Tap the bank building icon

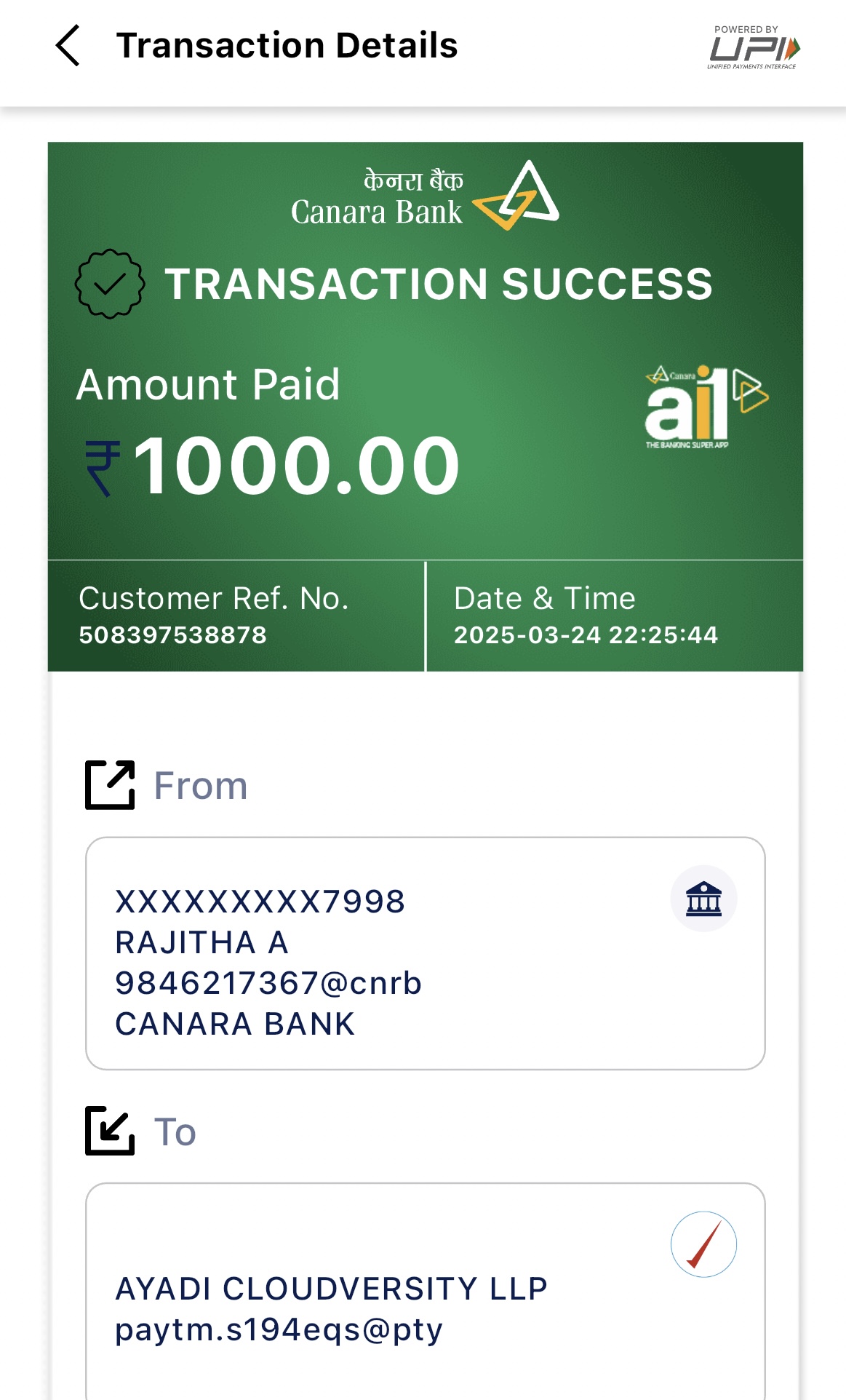[703, 899]
